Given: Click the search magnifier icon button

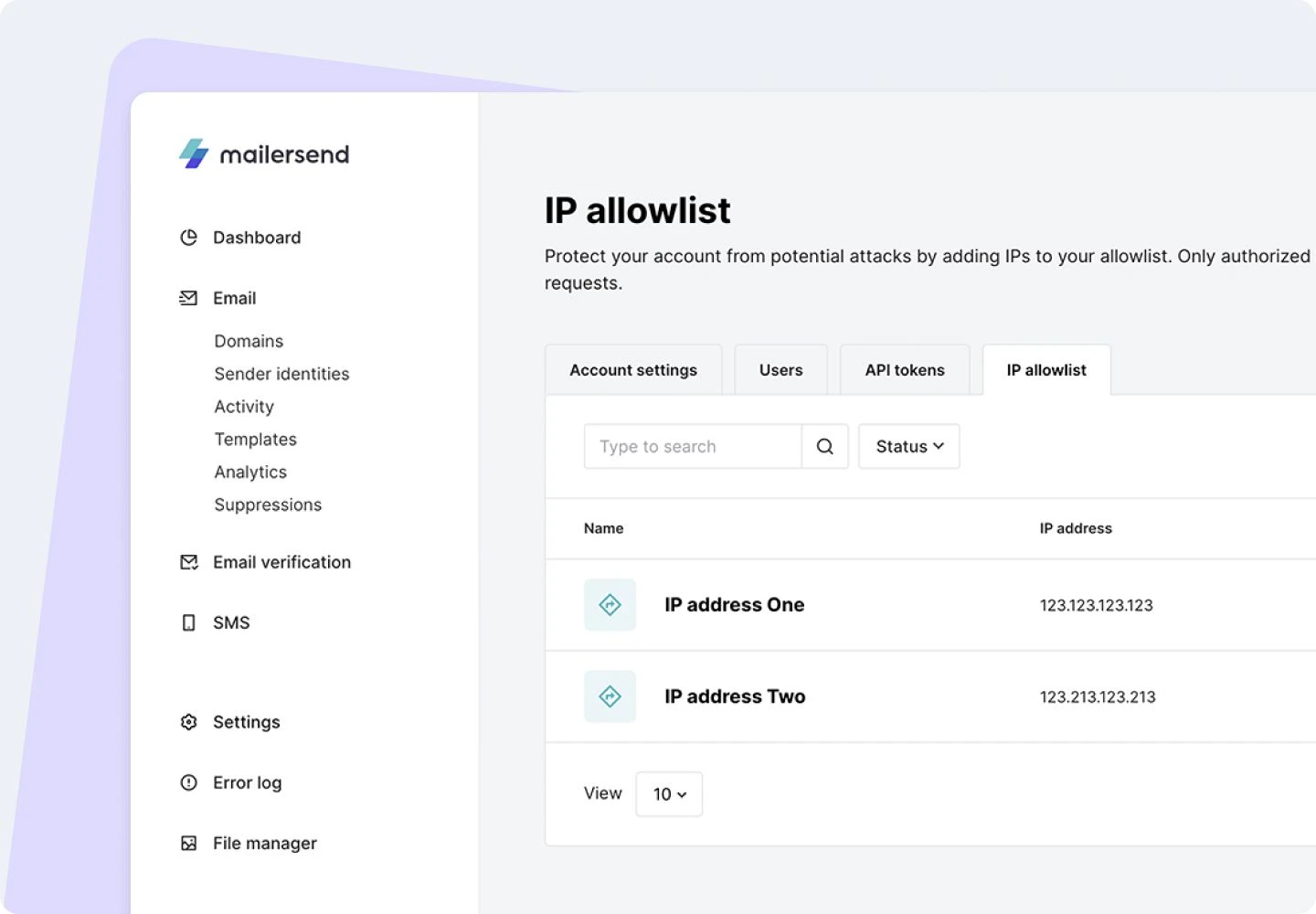Looking at the screenshot, I should (824, 446).
